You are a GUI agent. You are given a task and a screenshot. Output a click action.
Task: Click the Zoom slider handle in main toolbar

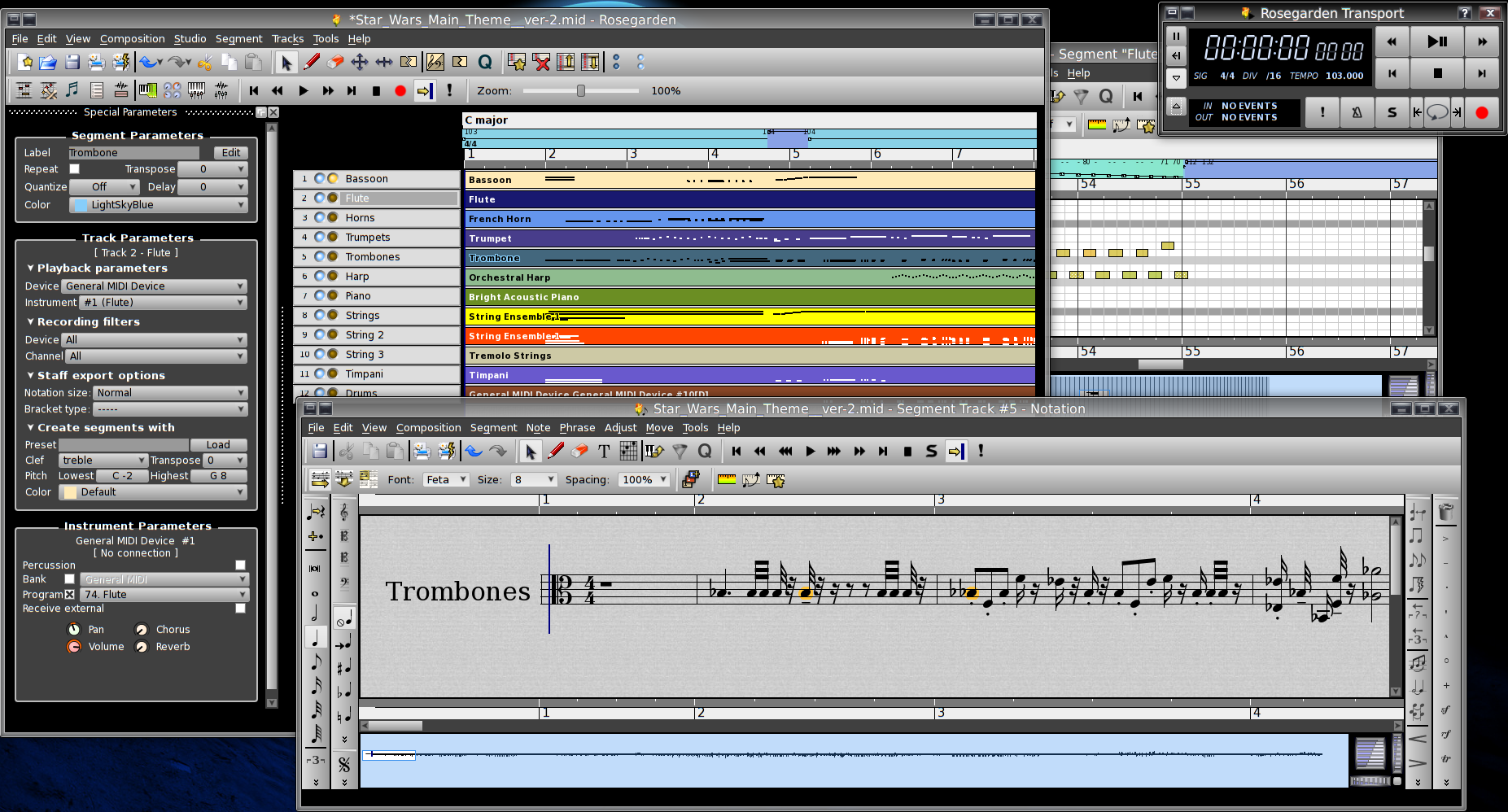580,91
